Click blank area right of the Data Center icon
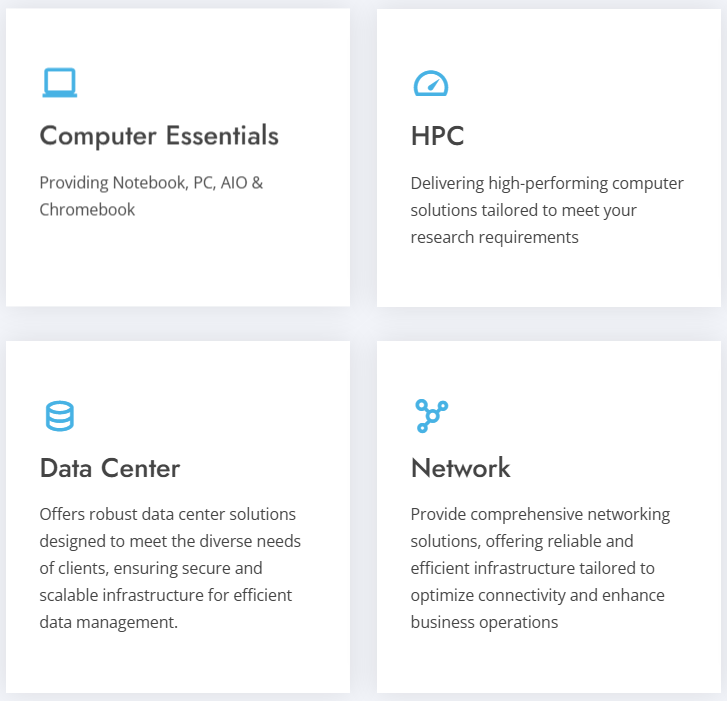 tap(200, 416)
